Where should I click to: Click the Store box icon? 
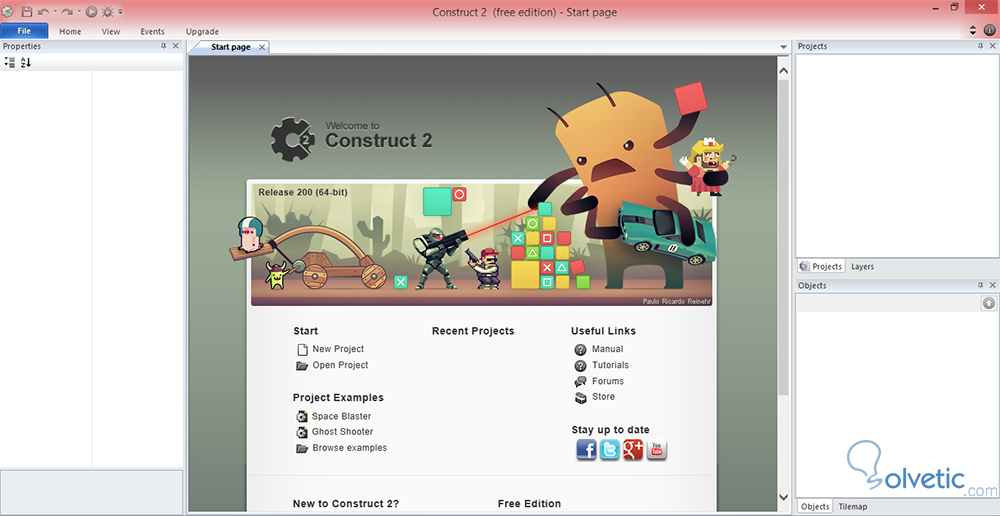pos(580,398)
